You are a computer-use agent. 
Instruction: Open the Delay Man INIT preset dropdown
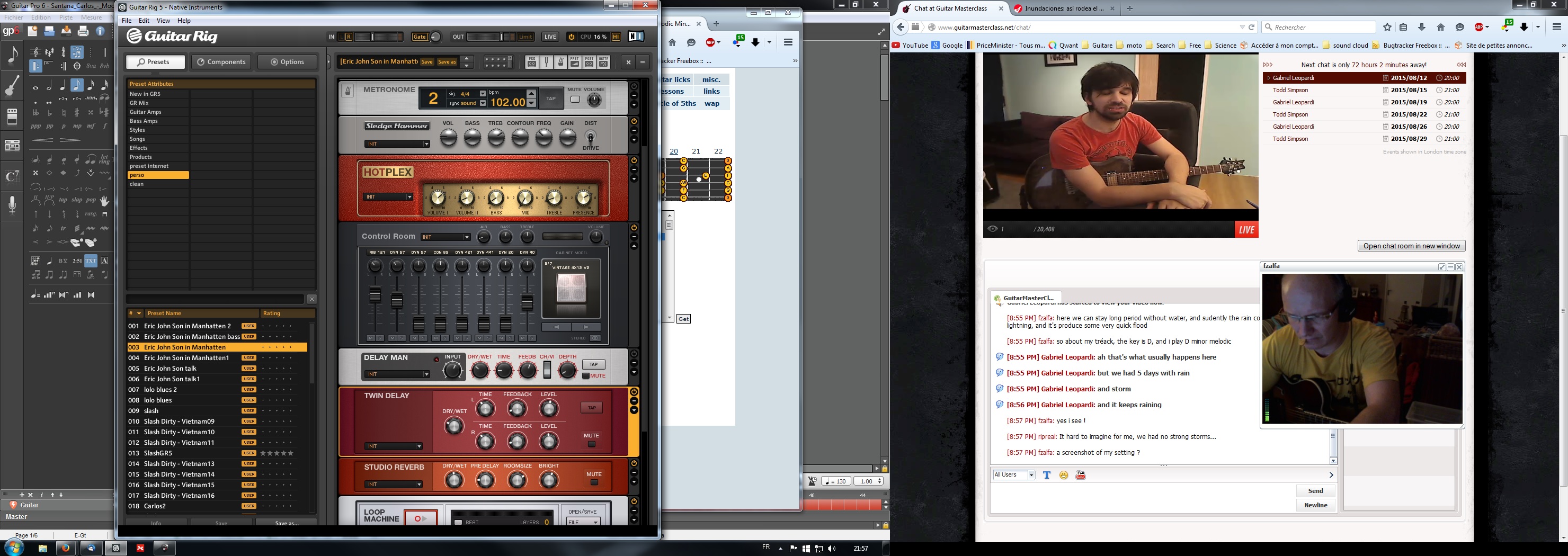pos(397,374)
